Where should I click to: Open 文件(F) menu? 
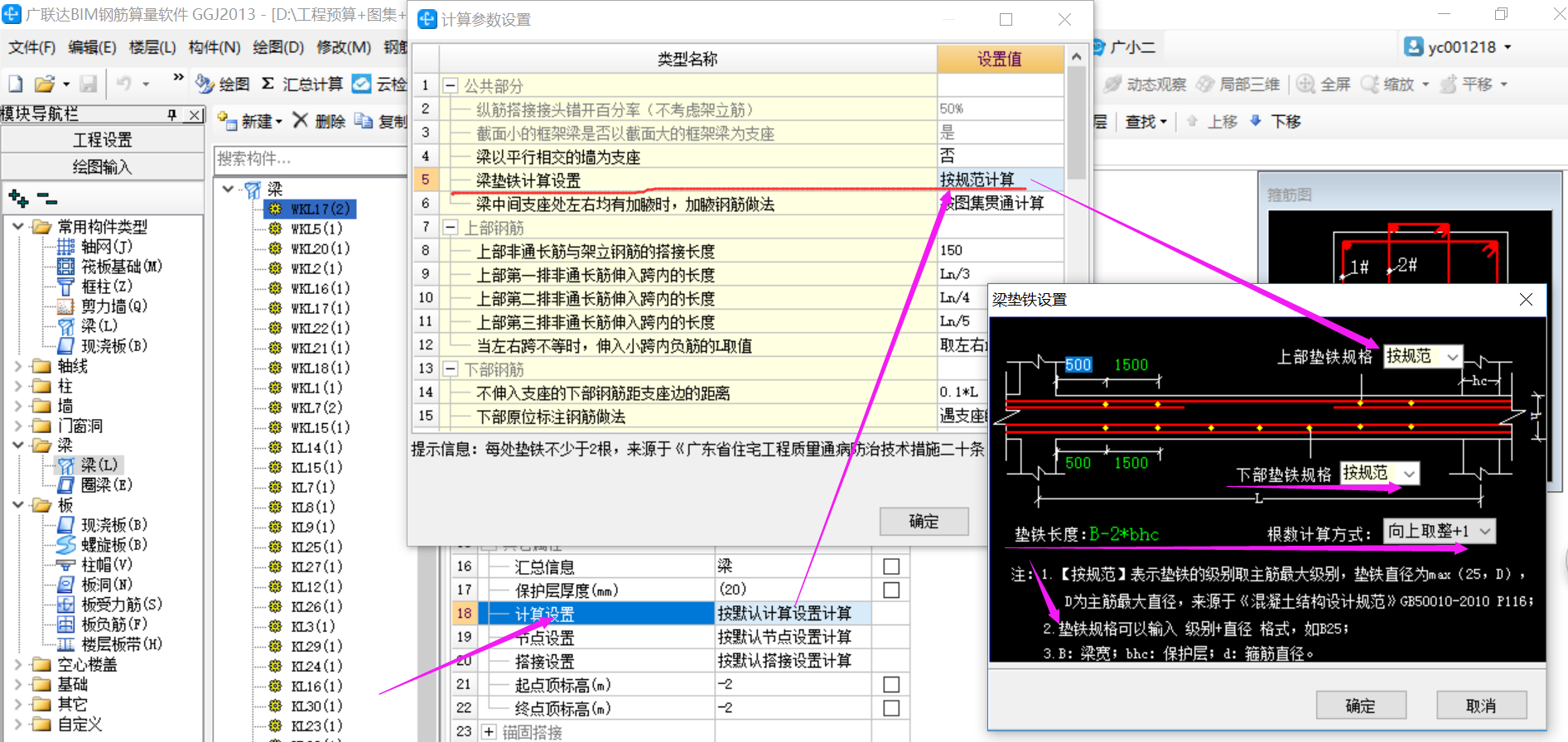[x=31, y=47]
